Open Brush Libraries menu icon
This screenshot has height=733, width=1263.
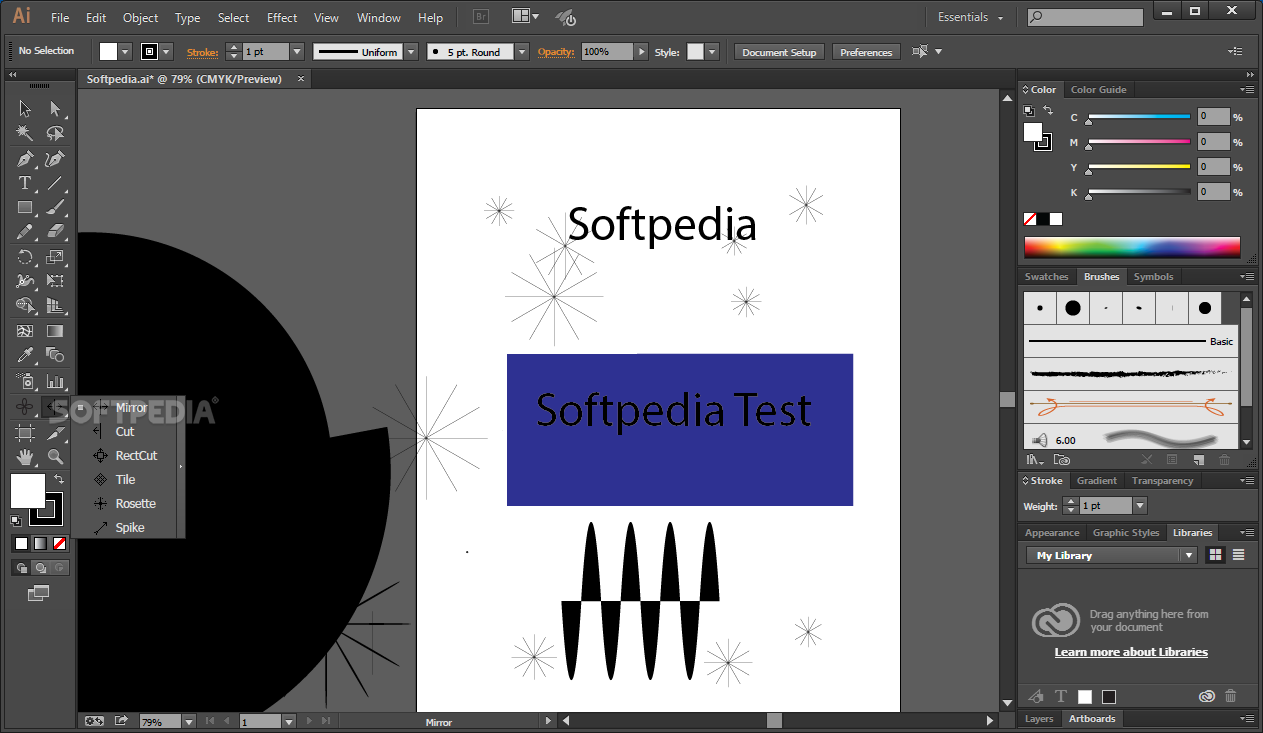pos(1034,460)
